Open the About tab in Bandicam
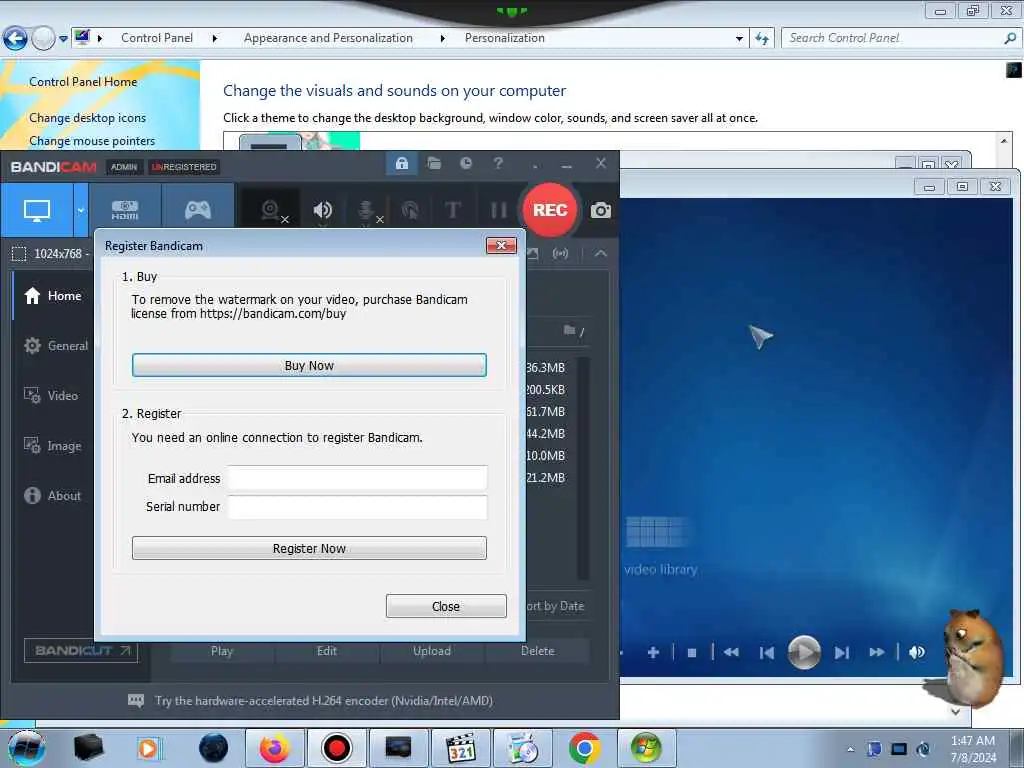1024x768 pixels. (x=53, y=496)
